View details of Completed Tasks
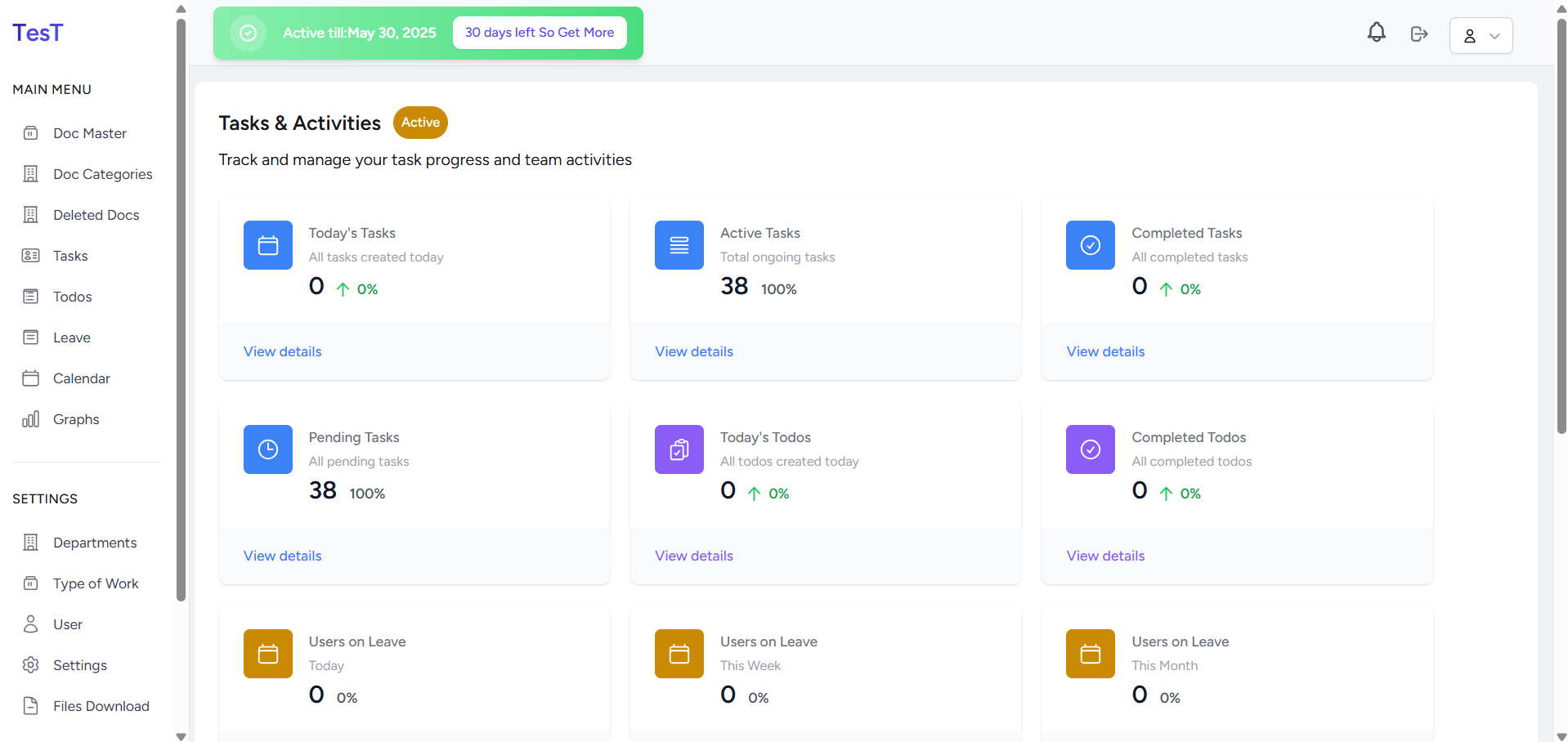 [1105, 351]
